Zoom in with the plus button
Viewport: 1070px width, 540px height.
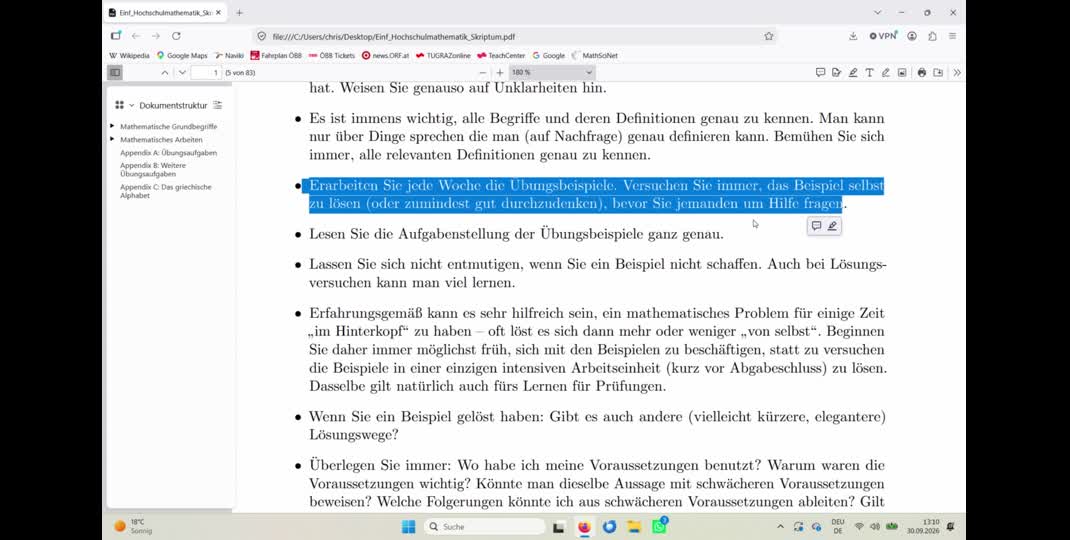tap(500, 72)
